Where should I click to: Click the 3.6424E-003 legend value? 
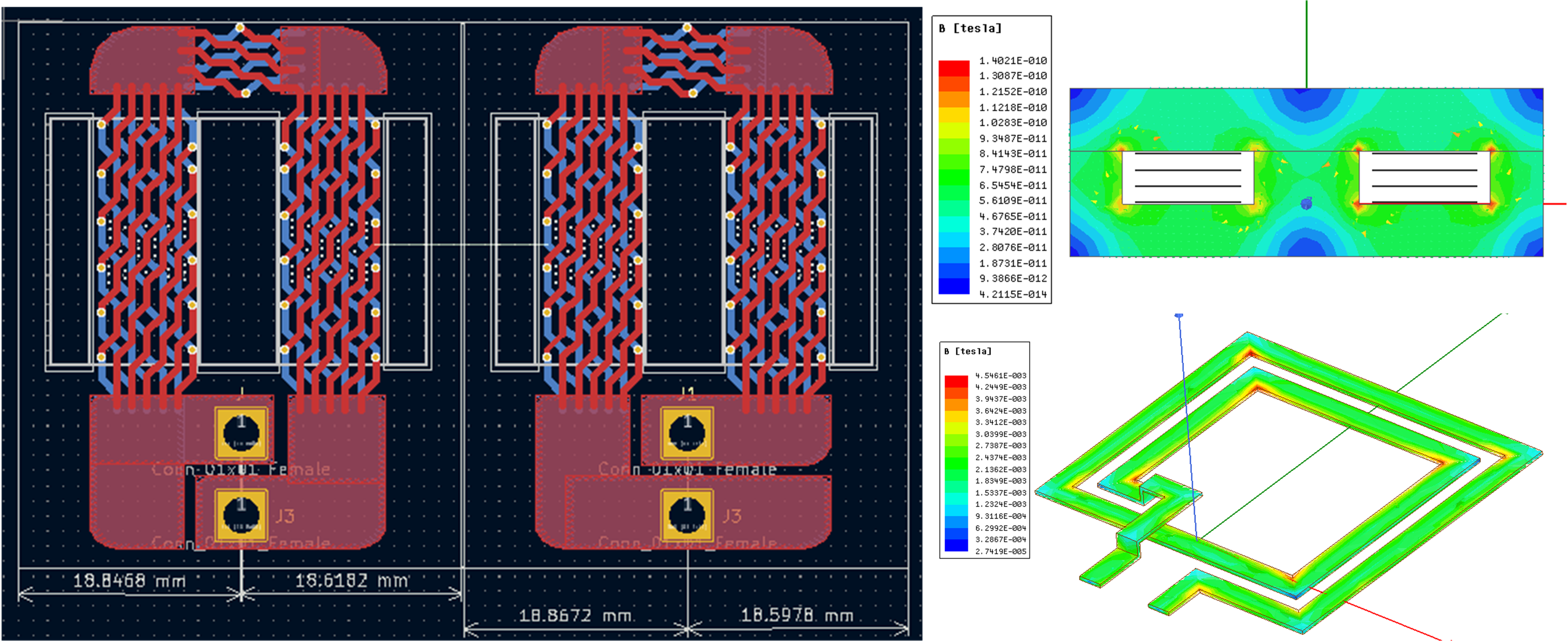pyautogui.click(x=1001, y=411)
